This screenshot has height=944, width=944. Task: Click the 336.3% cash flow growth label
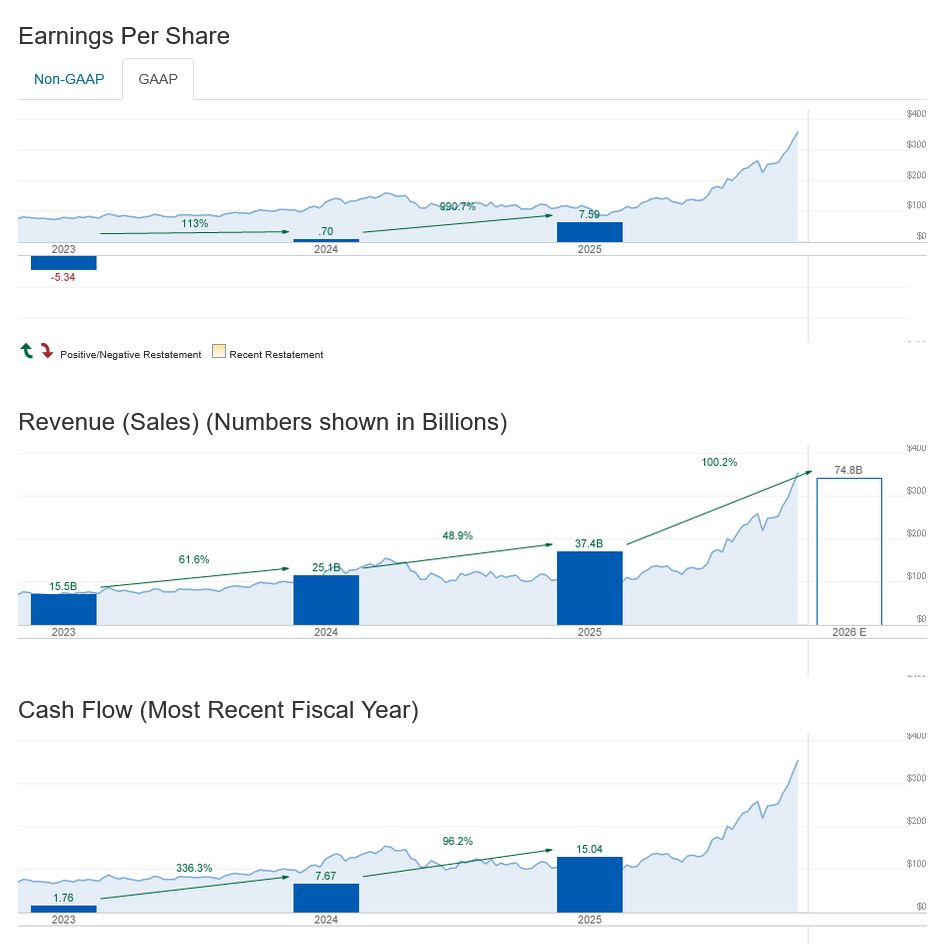click(x=194, y=868)
